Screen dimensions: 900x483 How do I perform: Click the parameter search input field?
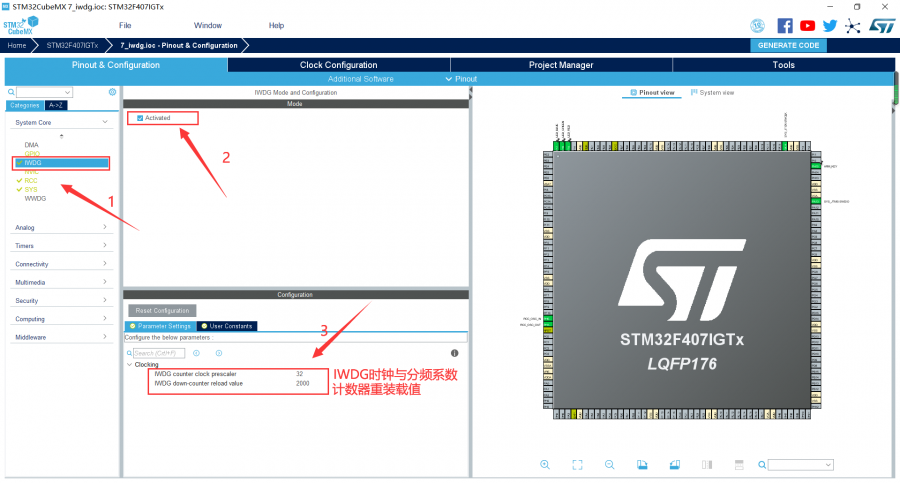click(158, 353)
